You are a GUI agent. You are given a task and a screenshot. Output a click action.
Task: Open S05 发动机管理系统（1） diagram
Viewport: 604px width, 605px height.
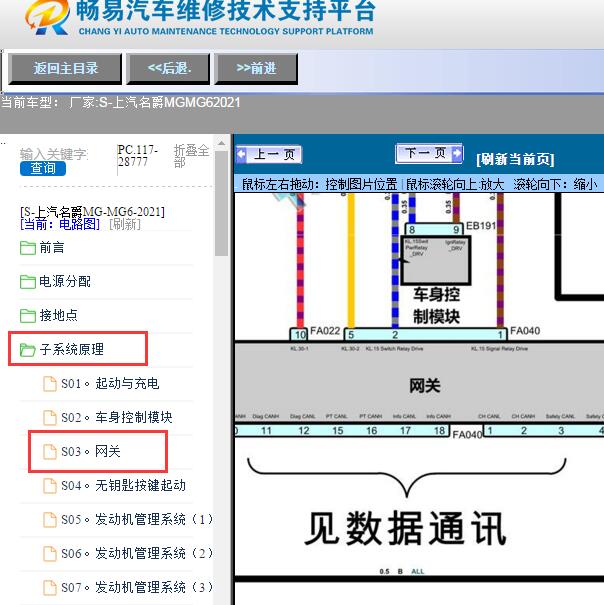tap(137, 519)
